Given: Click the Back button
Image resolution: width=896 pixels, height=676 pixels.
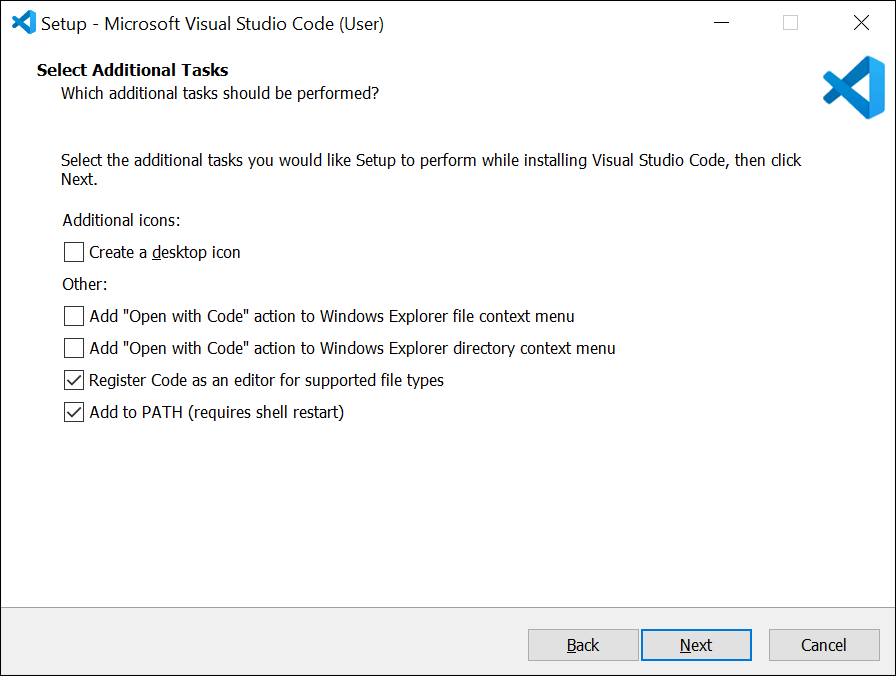Looking at the screenshot, I should point(583,645).
